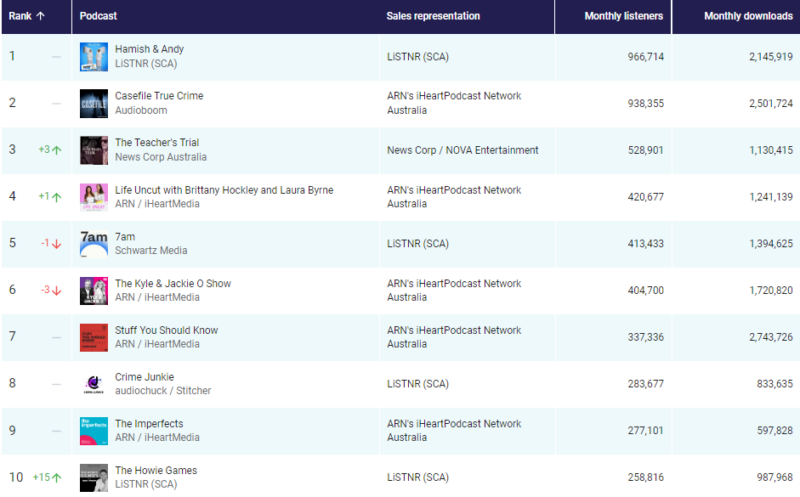Screen dimensions: 800x497
Task: Click the up arrow in The Howie Games row
Action: click(x=57, y=478)
